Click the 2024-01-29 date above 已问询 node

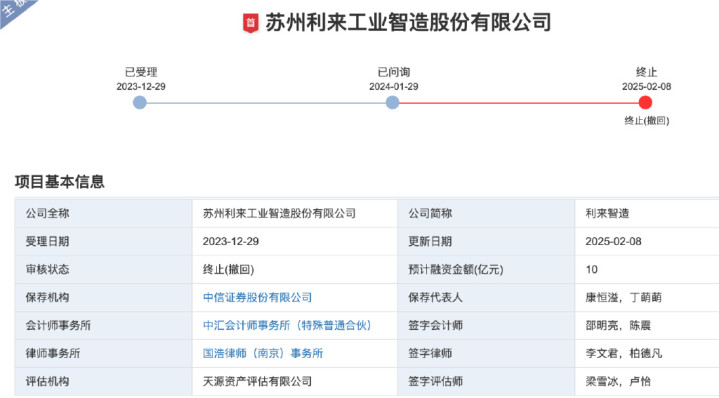point(393,87)
